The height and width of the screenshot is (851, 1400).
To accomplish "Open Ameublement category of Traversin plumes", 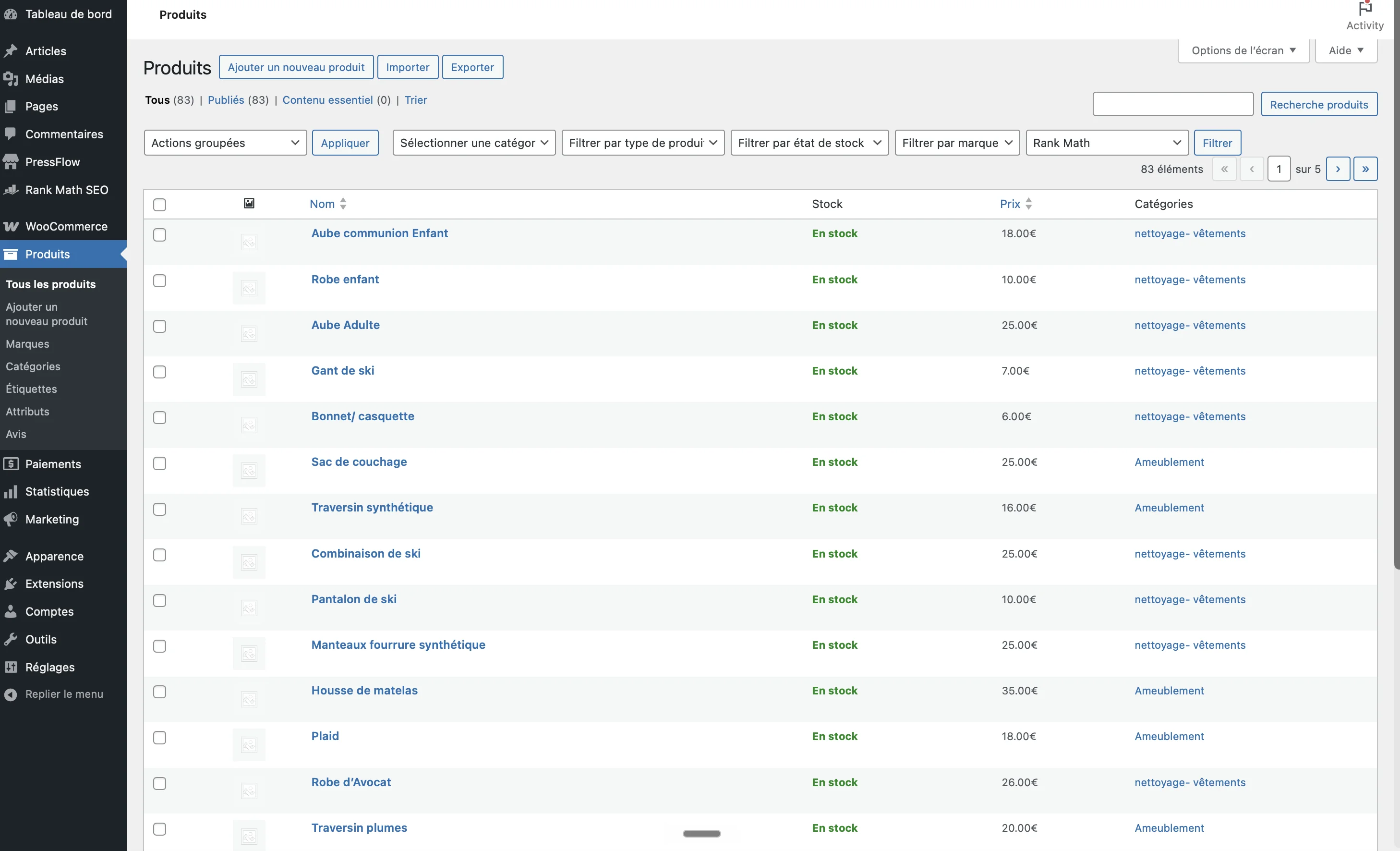I will coord(1169,827).
